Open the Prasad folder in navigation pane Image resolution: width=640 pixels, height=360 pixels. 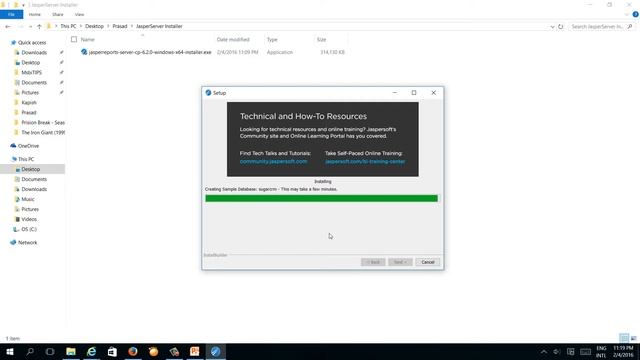tap(29, 113)
